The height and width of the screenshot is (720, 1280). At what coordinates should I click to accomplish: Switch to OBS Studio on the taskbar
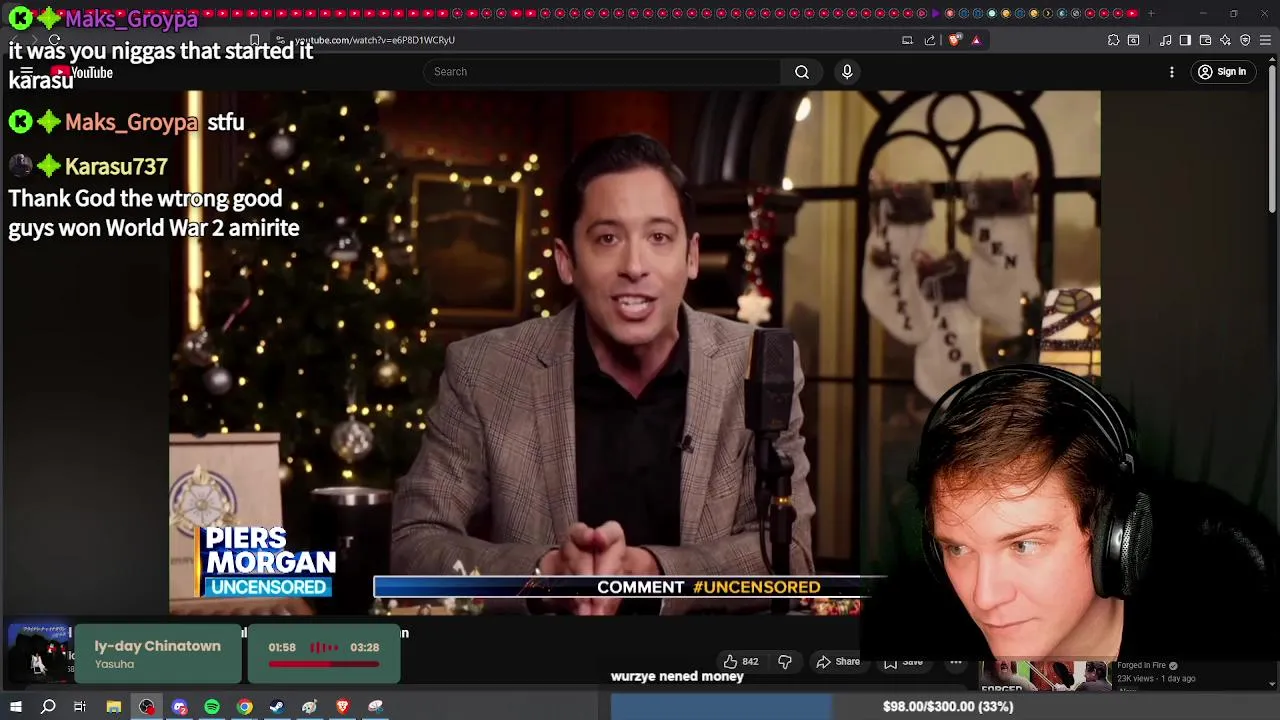click(x=147, y=707)
